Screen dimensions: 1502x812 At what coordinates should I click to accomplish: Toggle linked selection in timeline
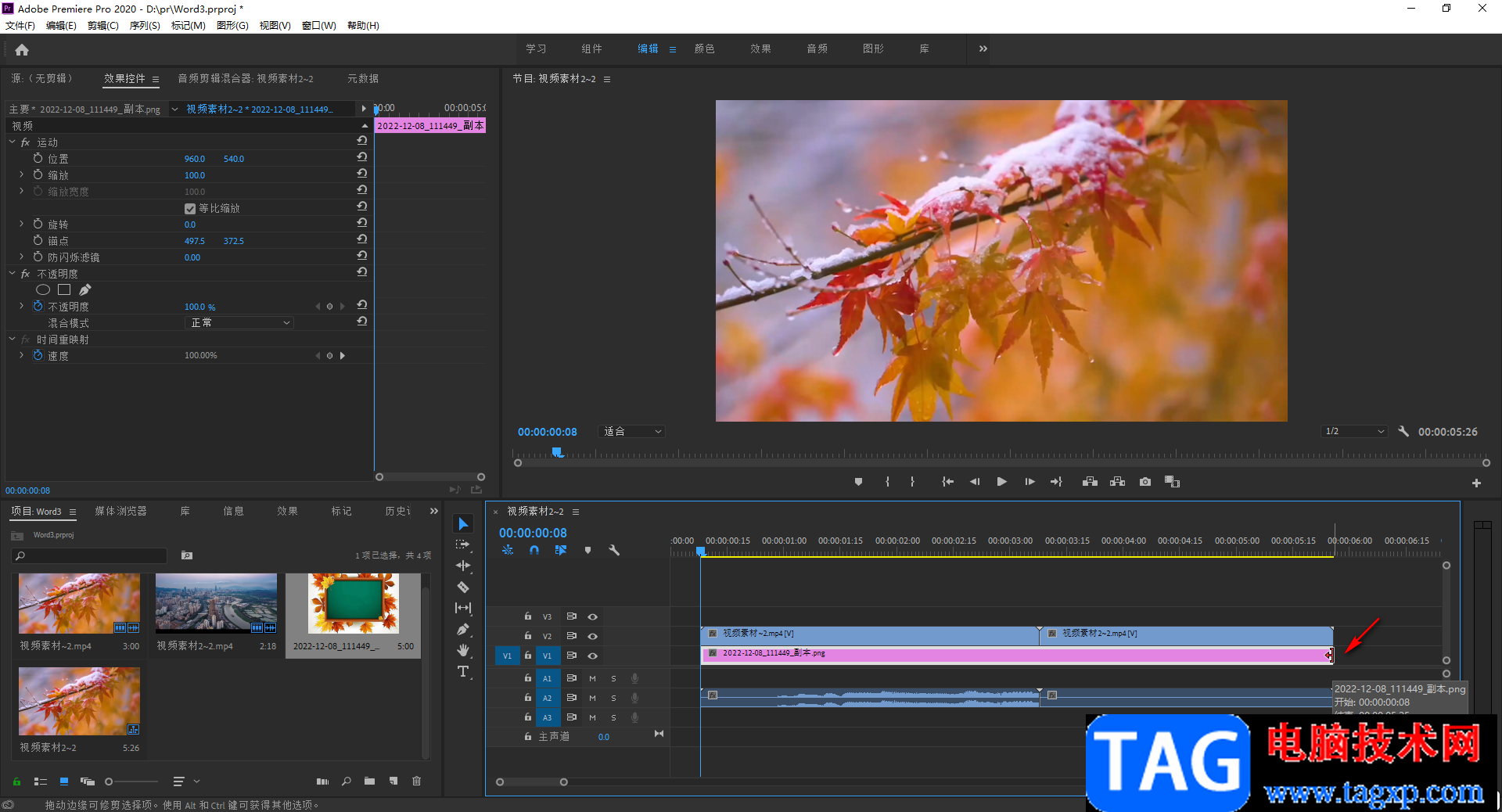tap(561, 550)
